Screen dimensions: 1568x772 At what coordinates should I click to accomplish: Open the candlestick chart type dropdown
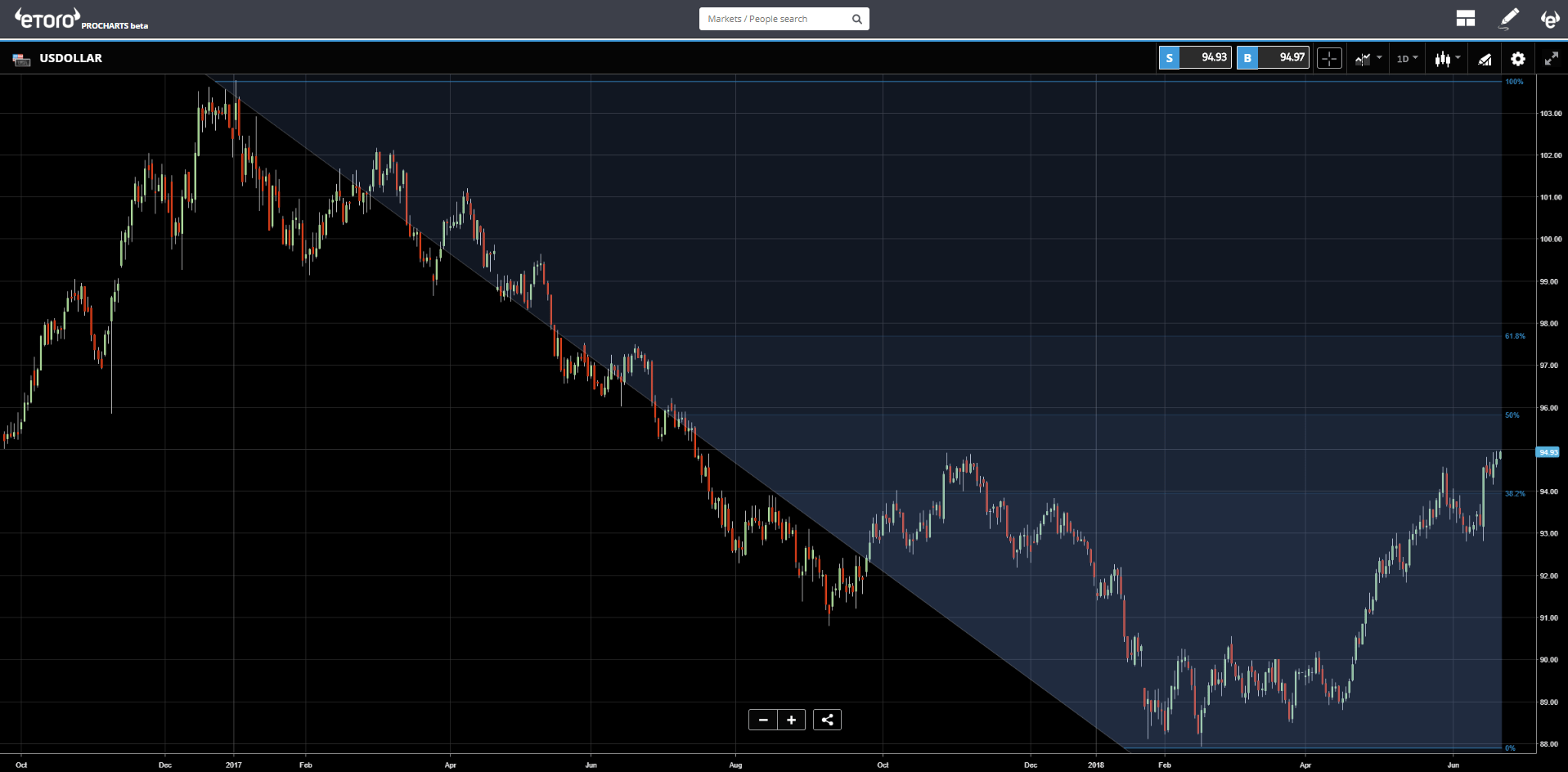(1447, 58)
